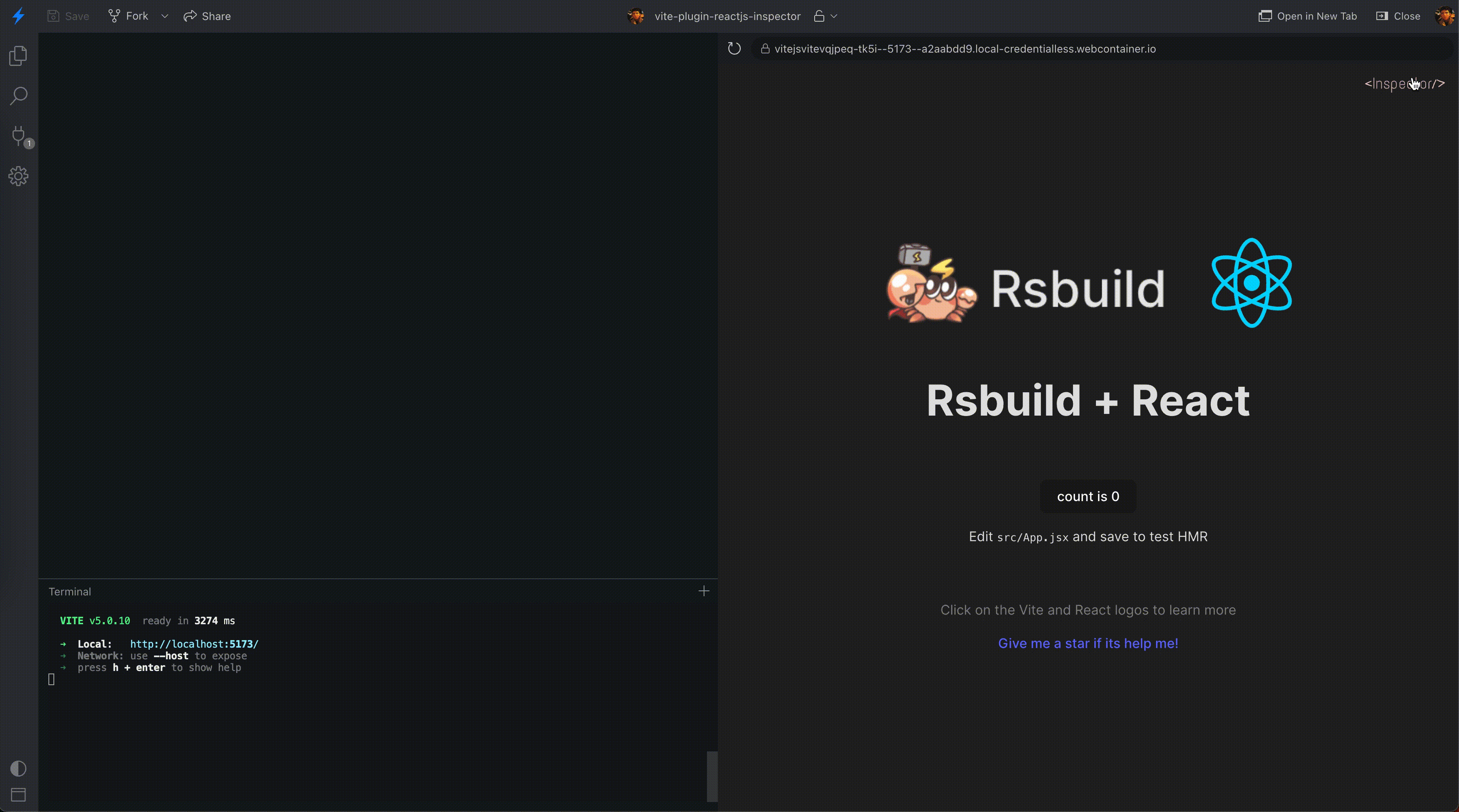Open the Files explorer sidebar icon
The image size is (1459, 812).
(x=18, y=55)
